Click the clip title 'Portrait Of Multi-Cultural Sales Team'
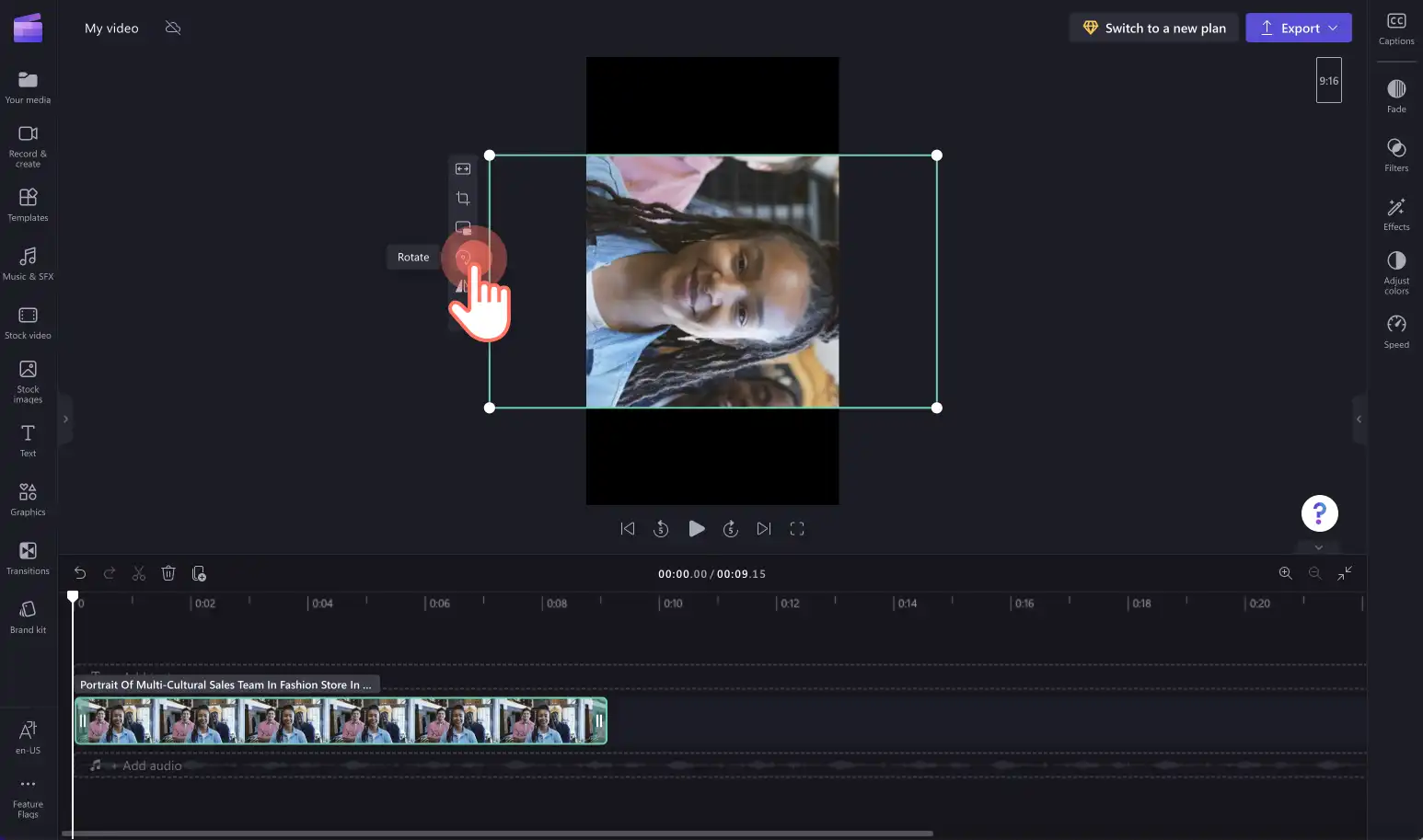 226,685
